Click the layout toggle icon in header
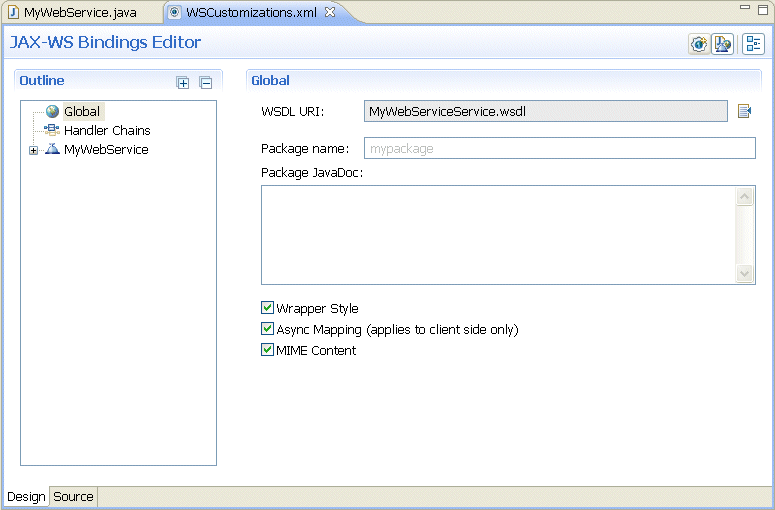The height and width of the screenshot is (510, 775). [753, 44]
